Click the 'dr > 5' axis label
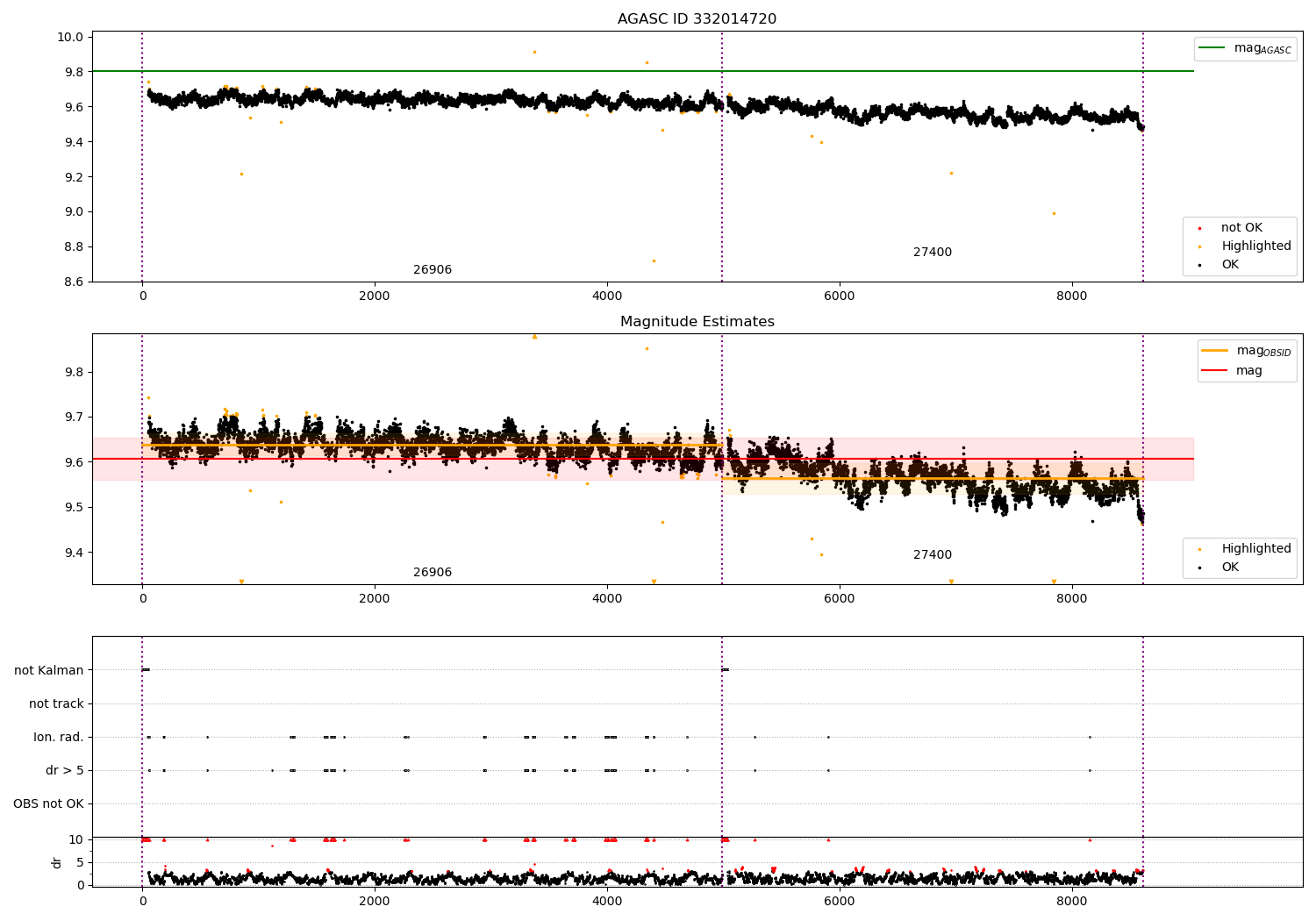The width and height of the screenshot is (1316, 921). [65, 770]
